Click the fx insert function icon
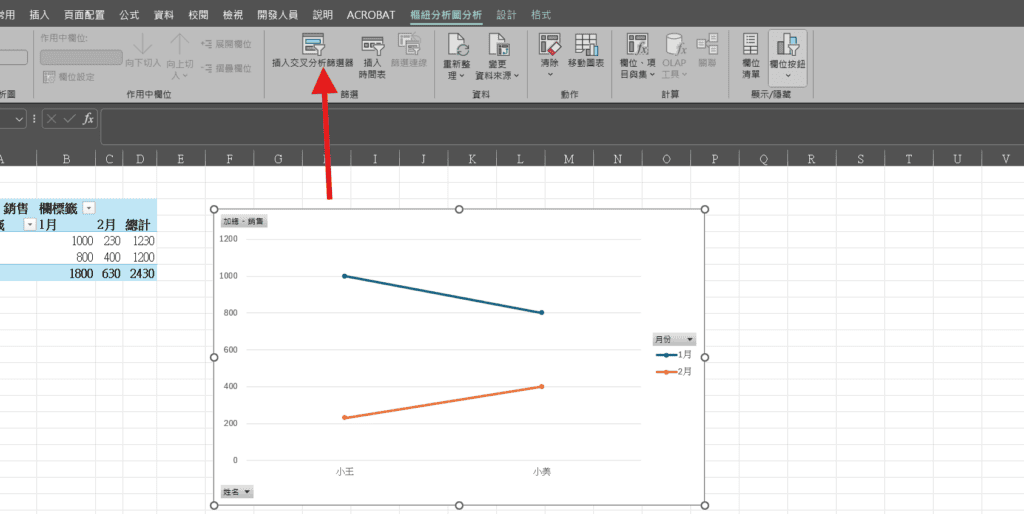 point(88,119)
